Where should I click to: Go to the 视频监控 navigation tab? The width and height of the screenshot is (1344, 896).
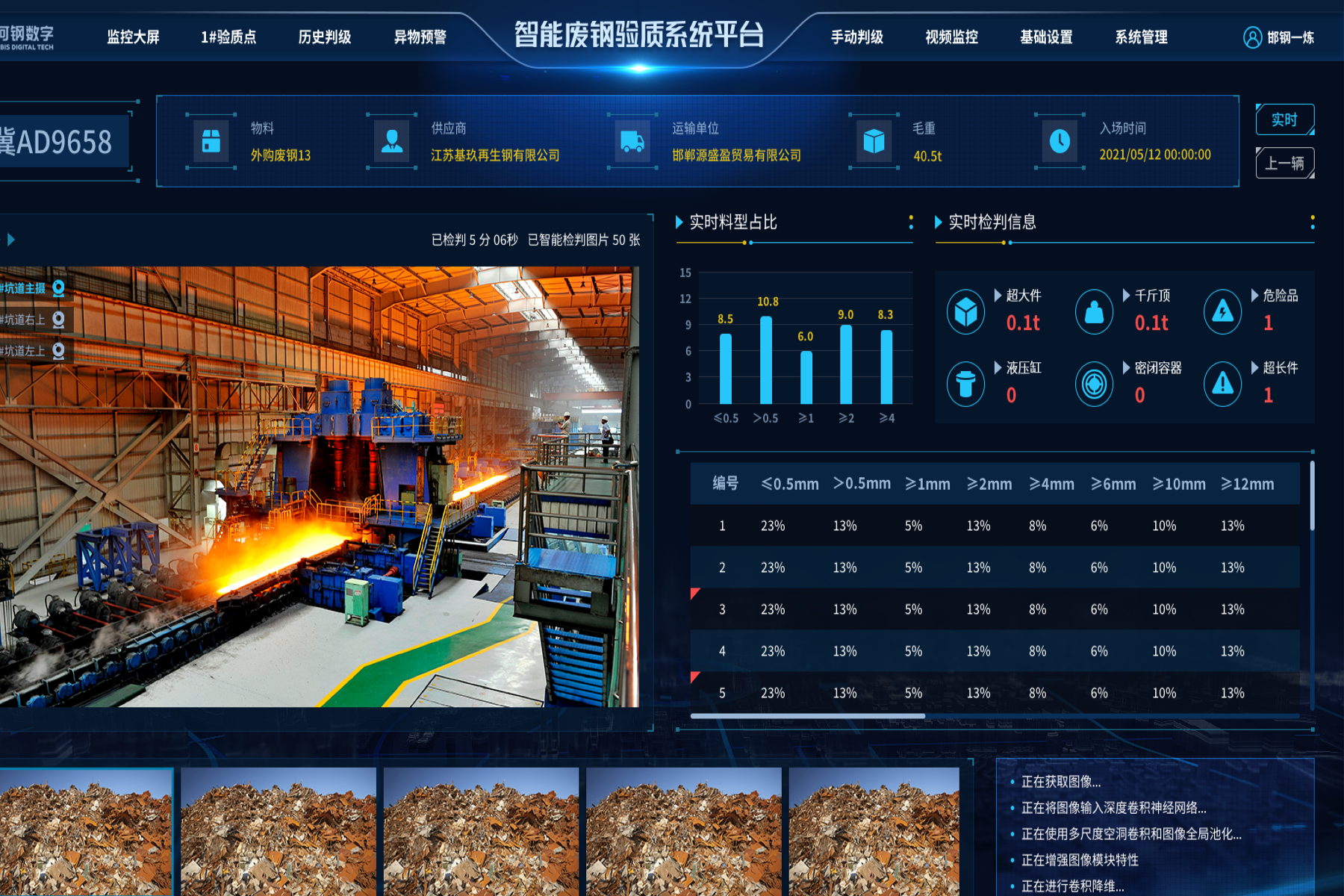click(951, 37)
